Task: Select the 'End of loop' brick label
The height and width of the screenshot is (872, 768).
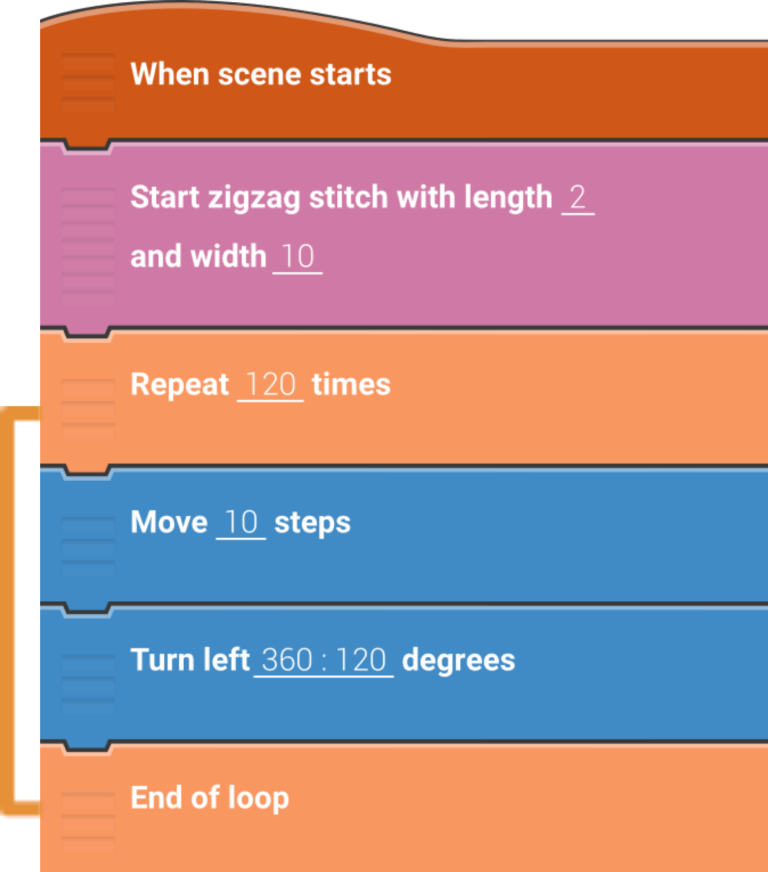Action: tap(210, 798)
